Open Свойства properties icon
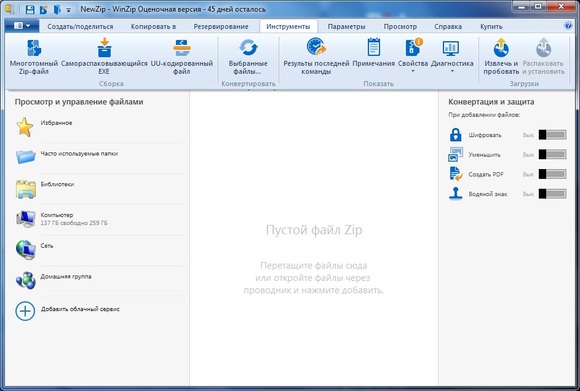The height and width of the screenshot is (391, 580). (413, 48)
